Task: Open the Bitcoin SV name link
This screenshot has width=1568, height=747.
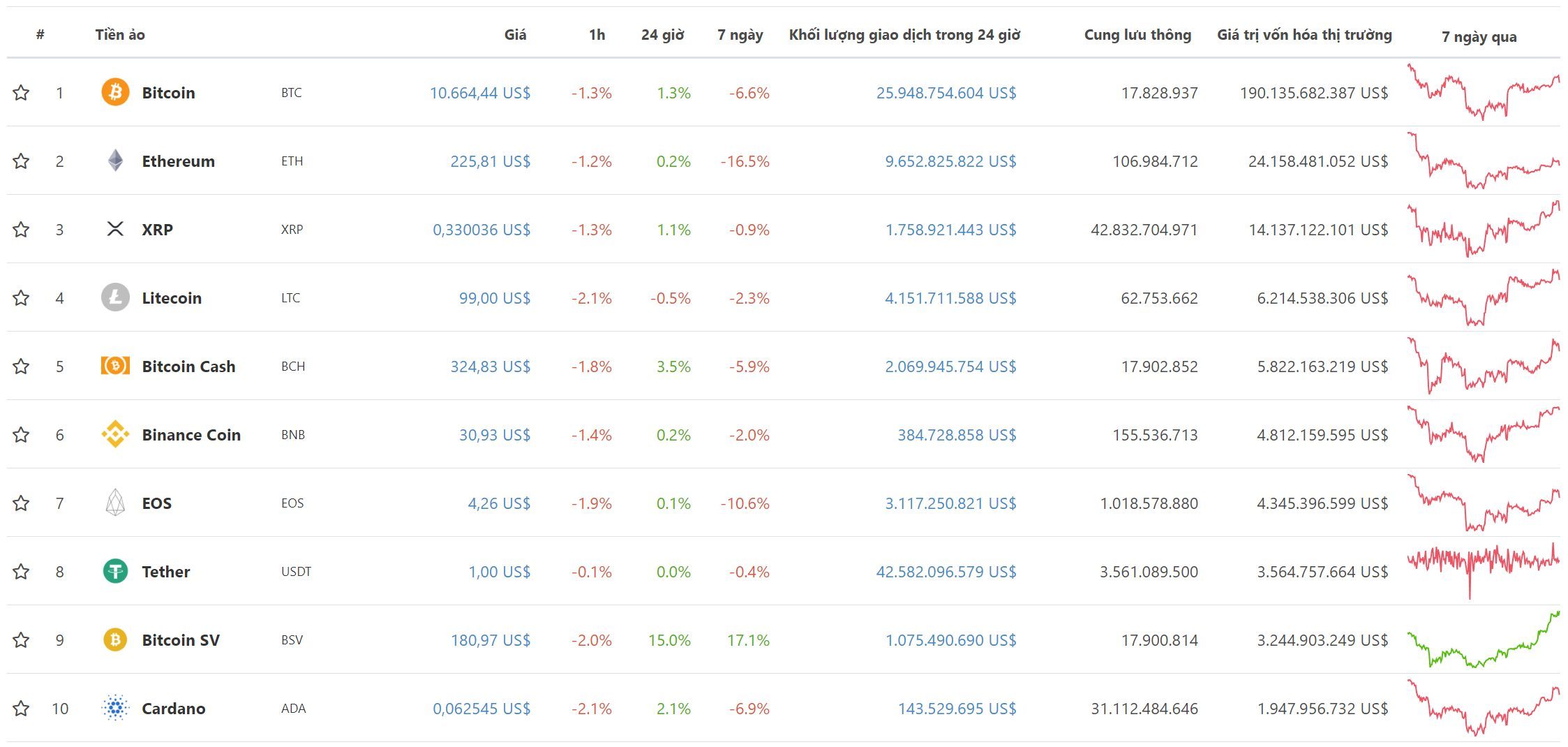Action: 181,639
